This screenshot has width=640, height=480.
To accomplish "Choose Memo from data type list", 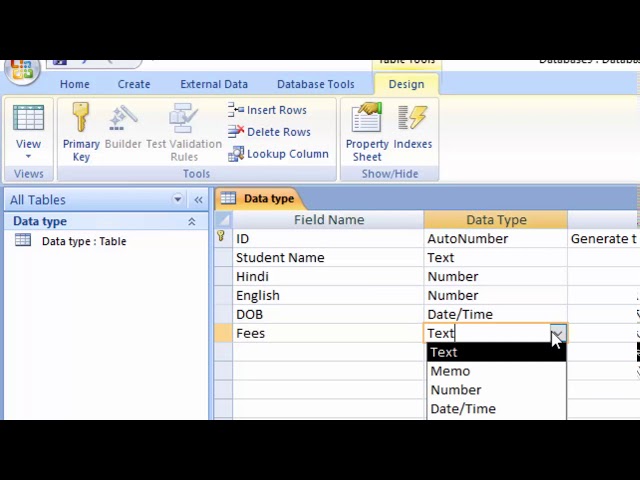I will [x=496, y=371].
